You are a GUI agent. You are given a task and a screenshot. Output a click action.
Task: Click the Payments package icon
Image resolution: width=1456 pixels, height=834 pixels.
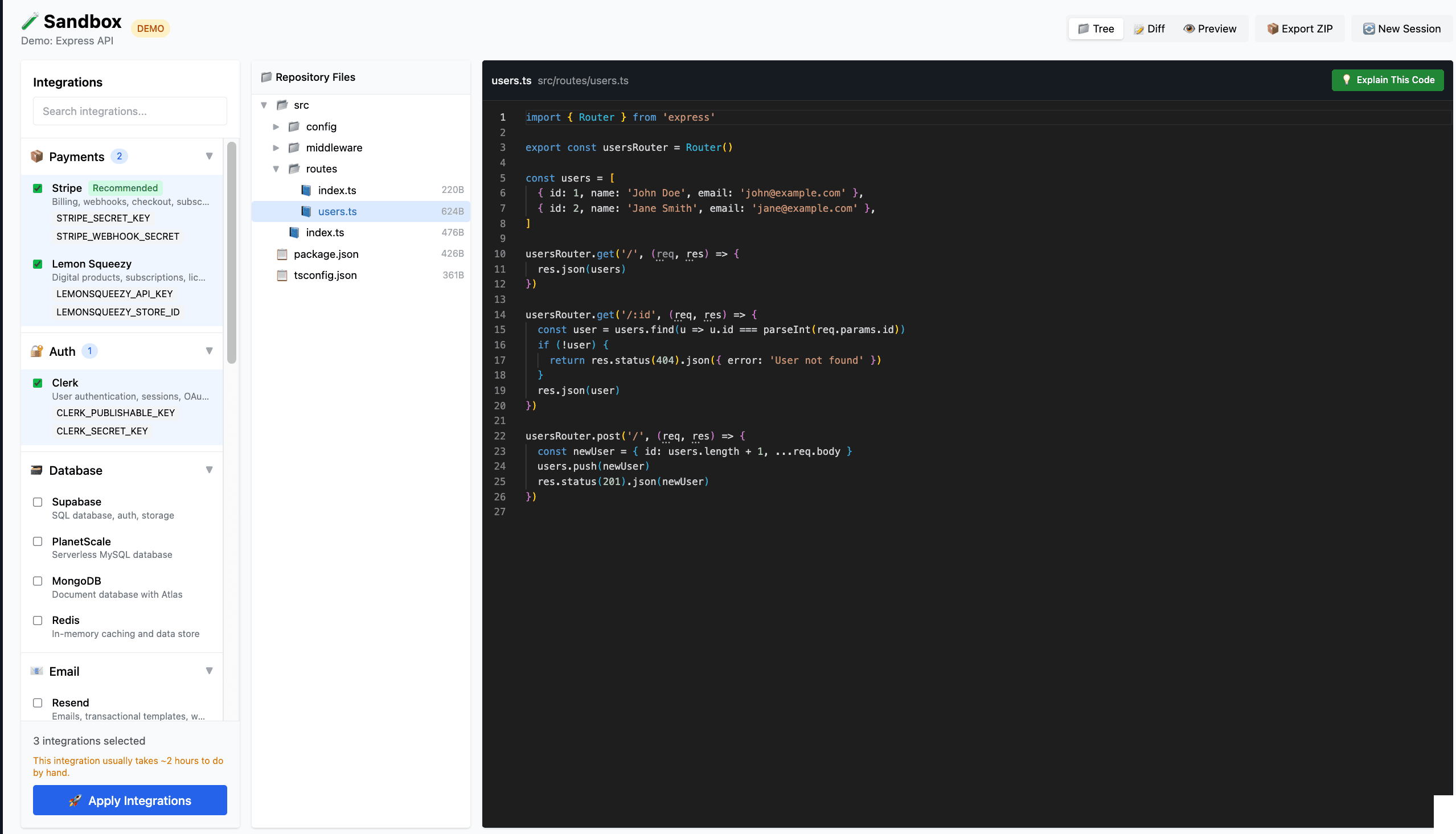click(36, 156)
